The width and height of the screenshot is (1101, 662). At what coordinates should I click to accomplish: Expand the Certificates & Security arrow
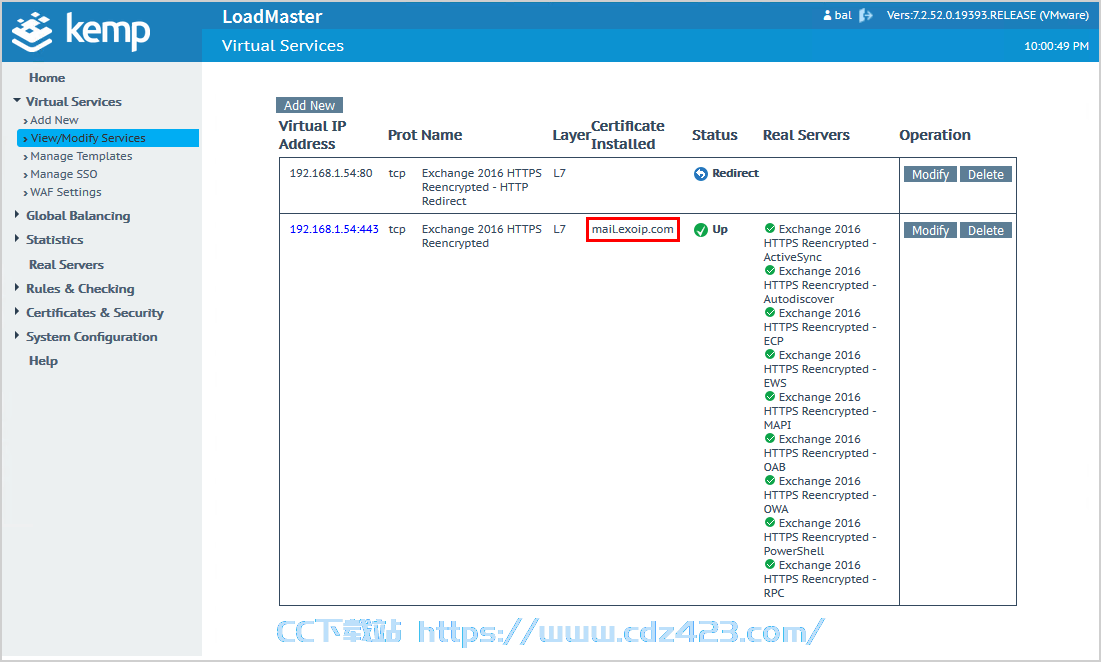point(17,312)
